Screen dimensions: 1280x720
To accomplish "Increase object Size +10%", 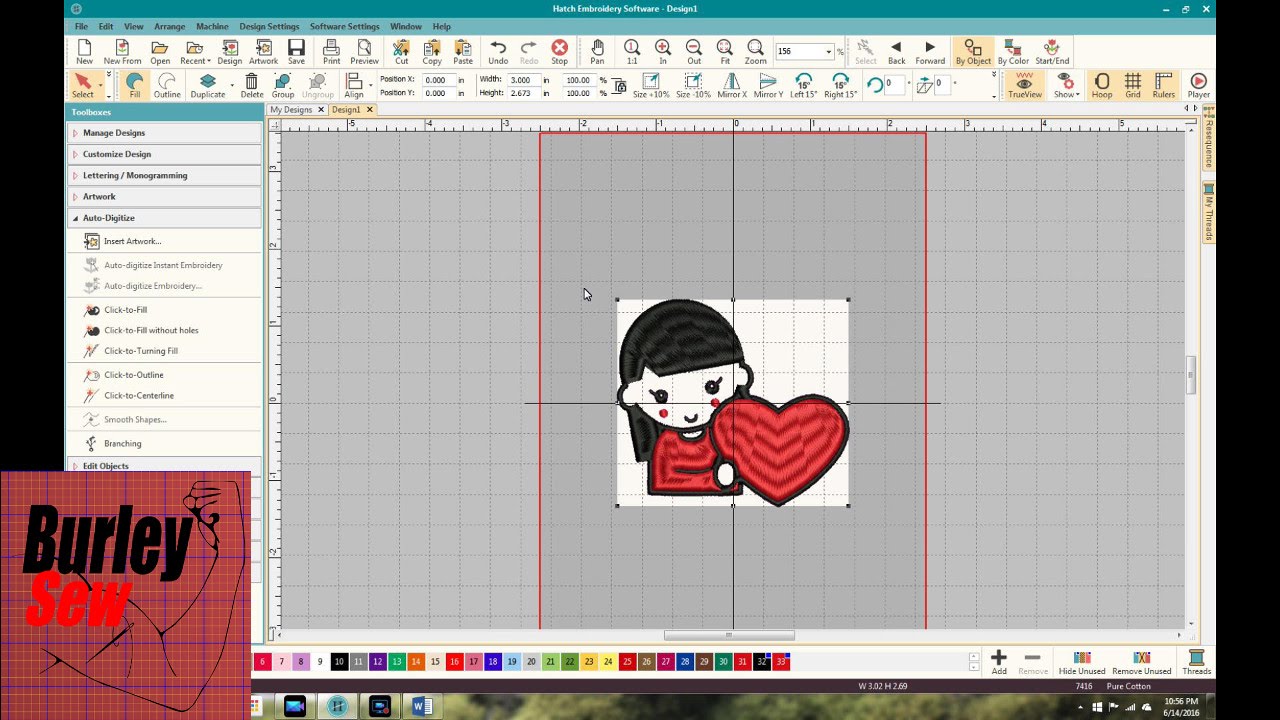I will [651, 86].
